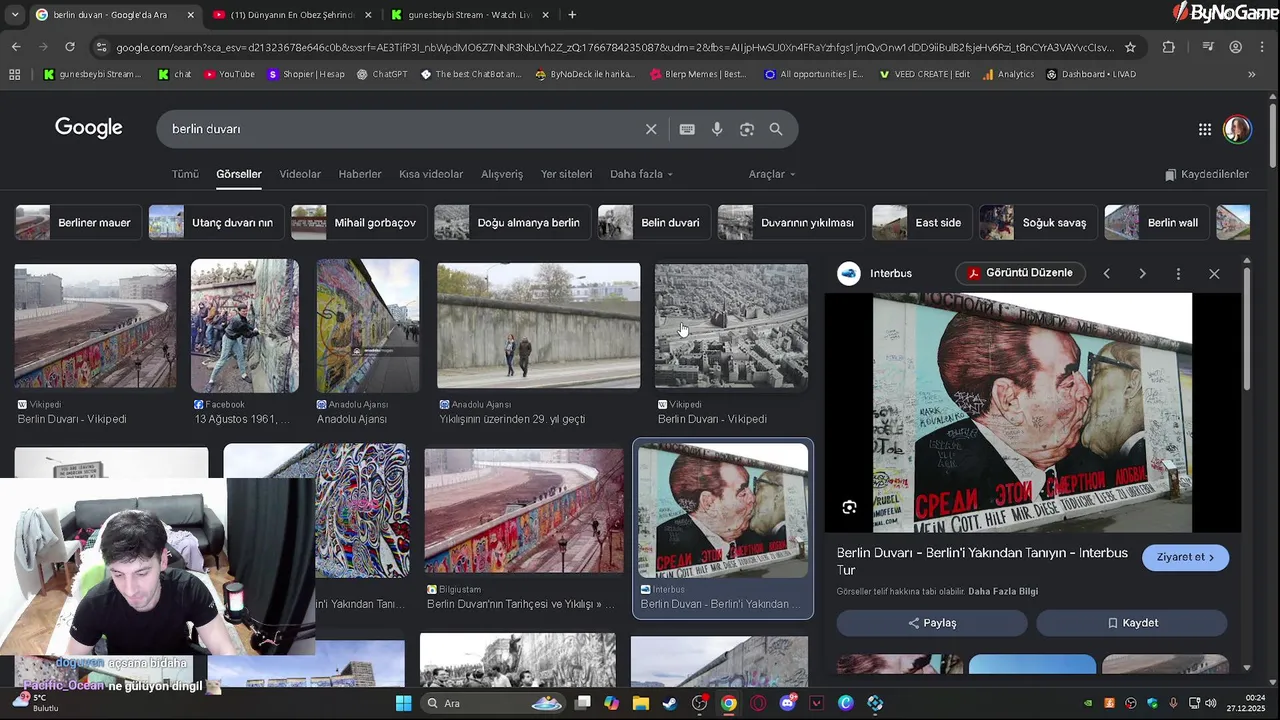
Task: Open the Kısa videolar tab
Action: [431, 174]
